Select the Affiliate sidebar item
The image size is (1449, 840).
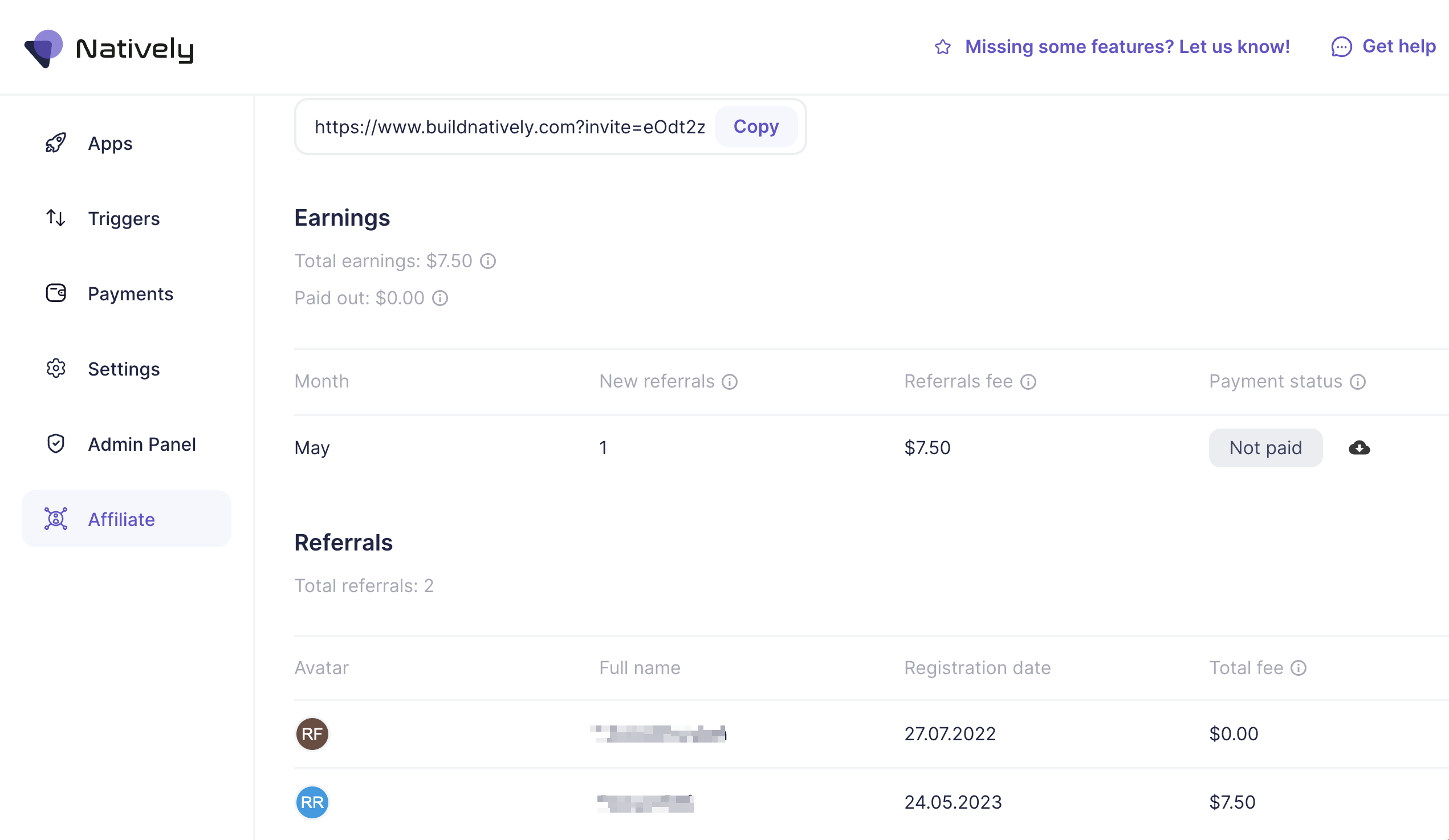click(121, 519)
